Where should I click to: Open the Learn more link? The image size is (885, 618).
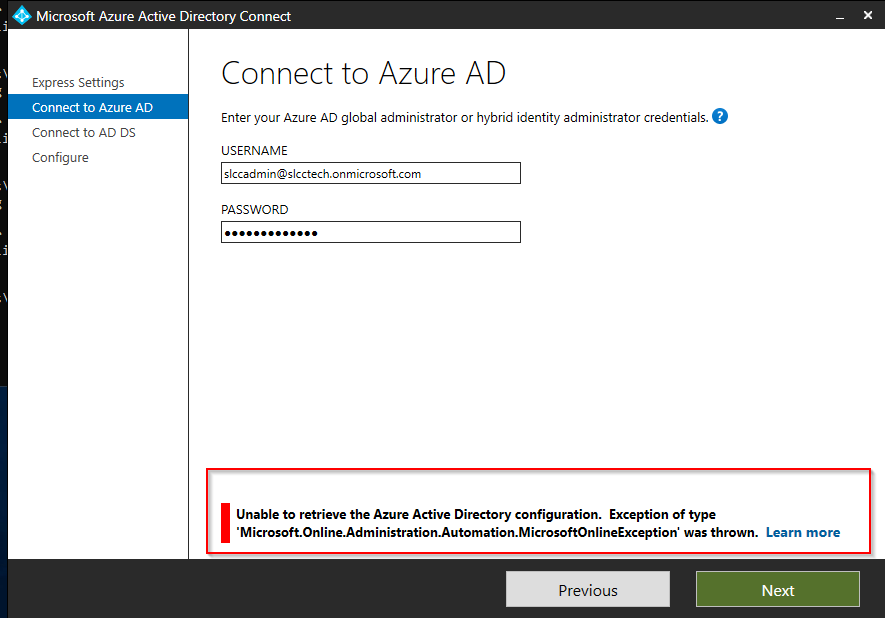803,532
